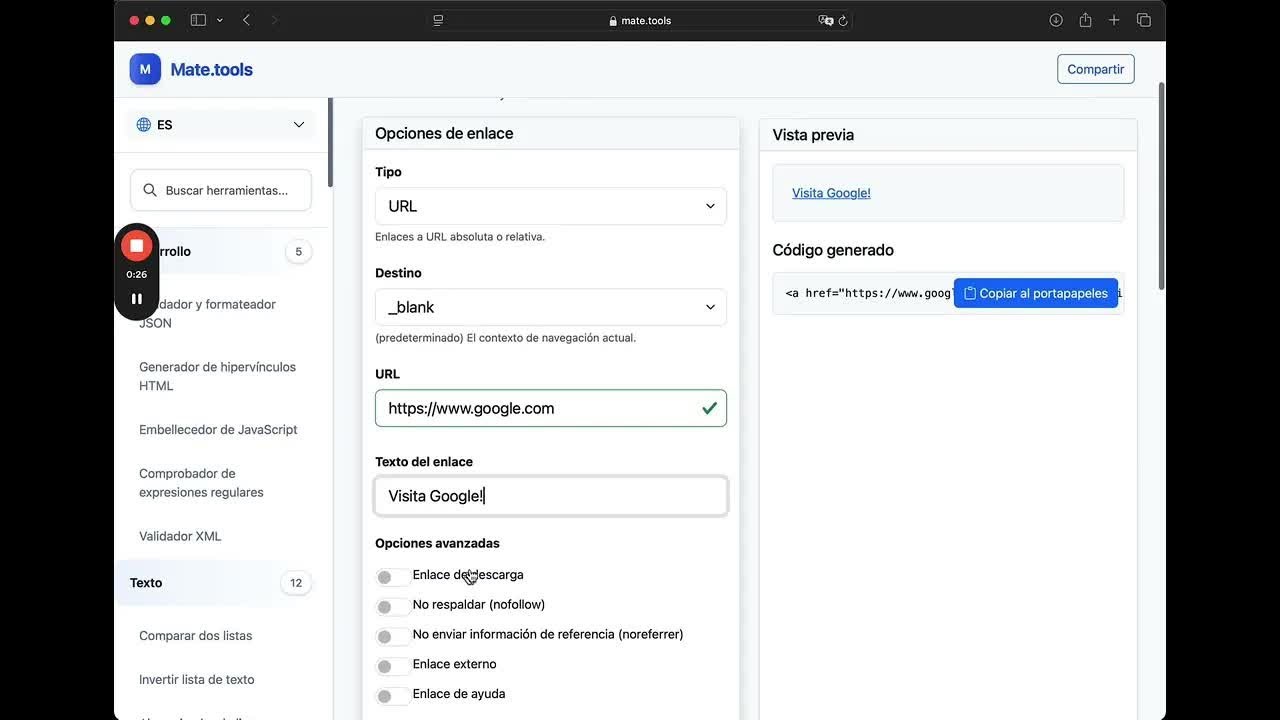Viewport: 1280px width, 720px height.
Task: Enable the noreferrer toggle
Action: [x=391, y=637]
